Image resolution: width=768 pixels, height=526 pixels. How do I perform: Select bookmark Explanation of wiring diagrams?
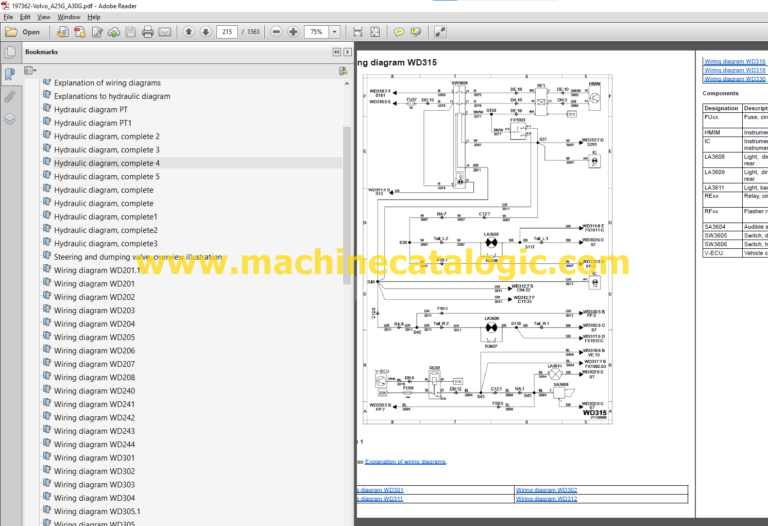(107, 83)
